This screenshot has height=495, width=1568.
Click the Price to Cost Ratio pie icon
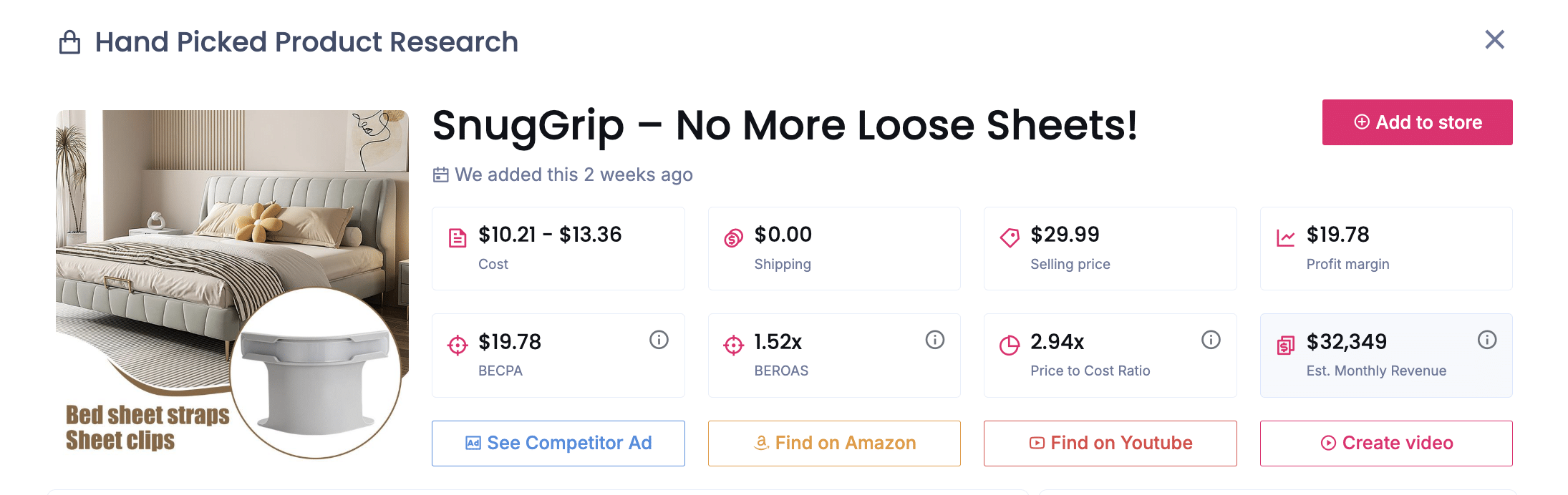[1010, 345]
